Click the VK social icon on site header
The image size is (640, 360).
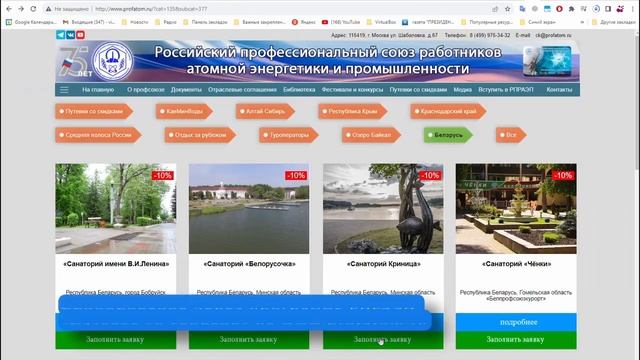(71, 35)
